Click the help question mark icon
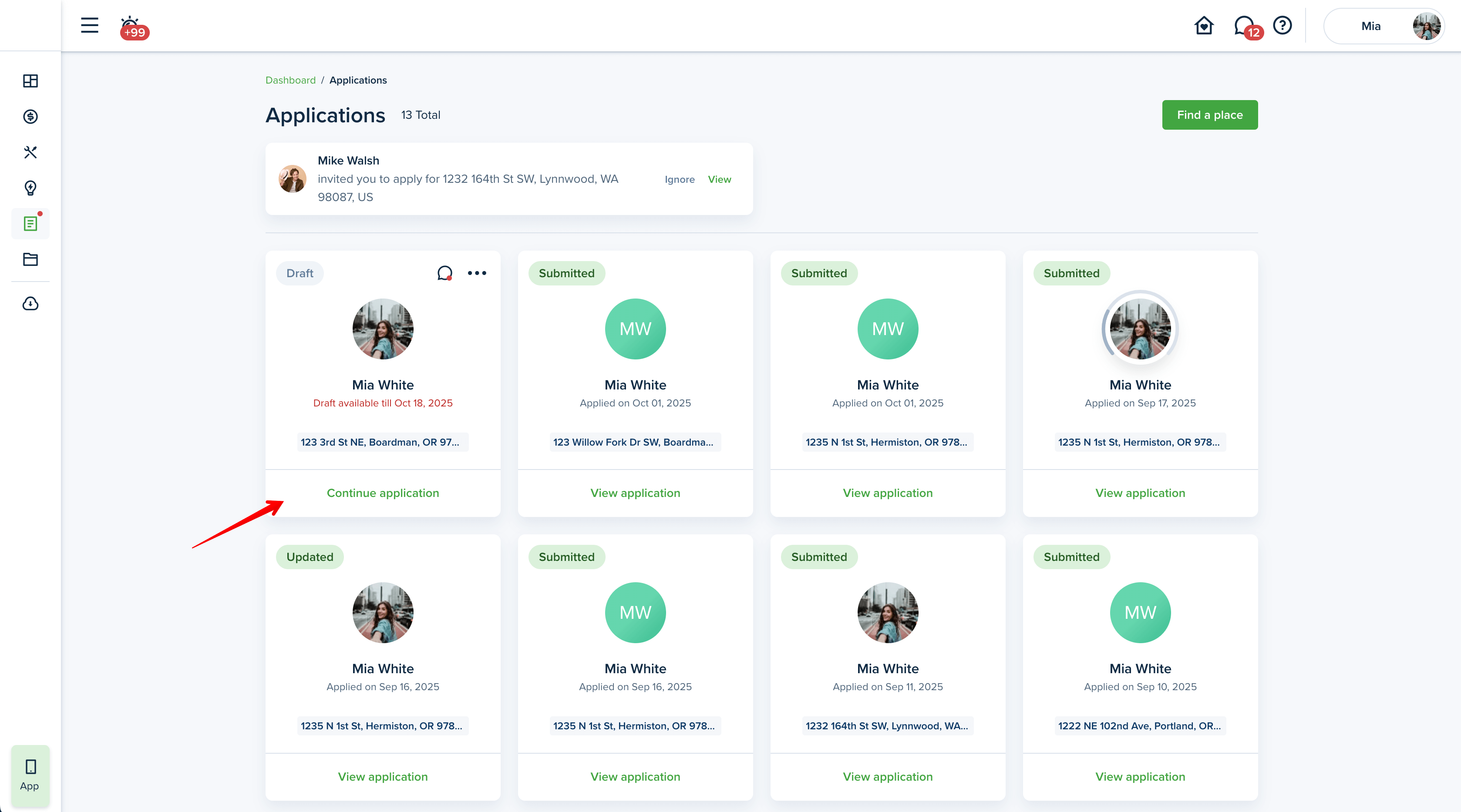This screenshot has width=1461, height=812. 1282,26
